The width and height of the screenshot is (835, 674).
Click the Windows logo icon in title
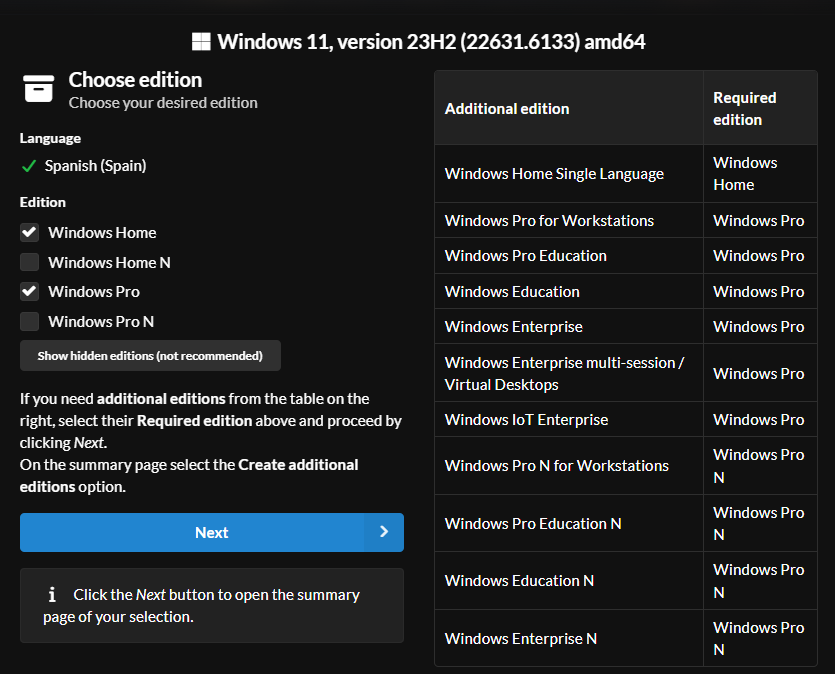pyautogui.click(x=201, y=41)
